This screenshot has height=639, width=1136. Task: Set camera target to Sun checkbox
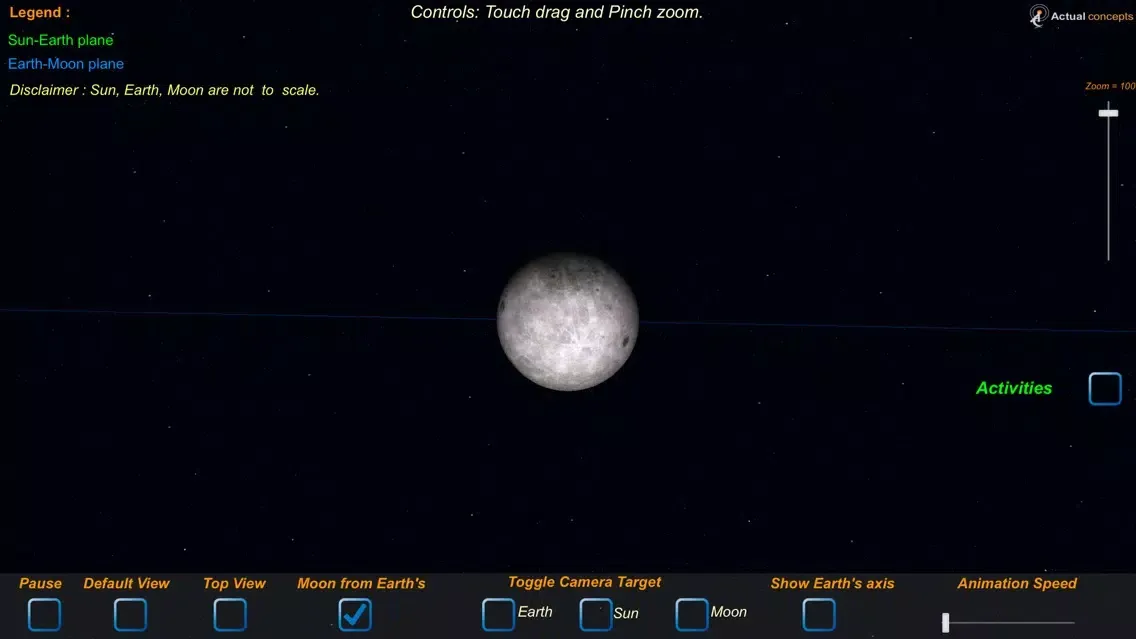(596, 614)
